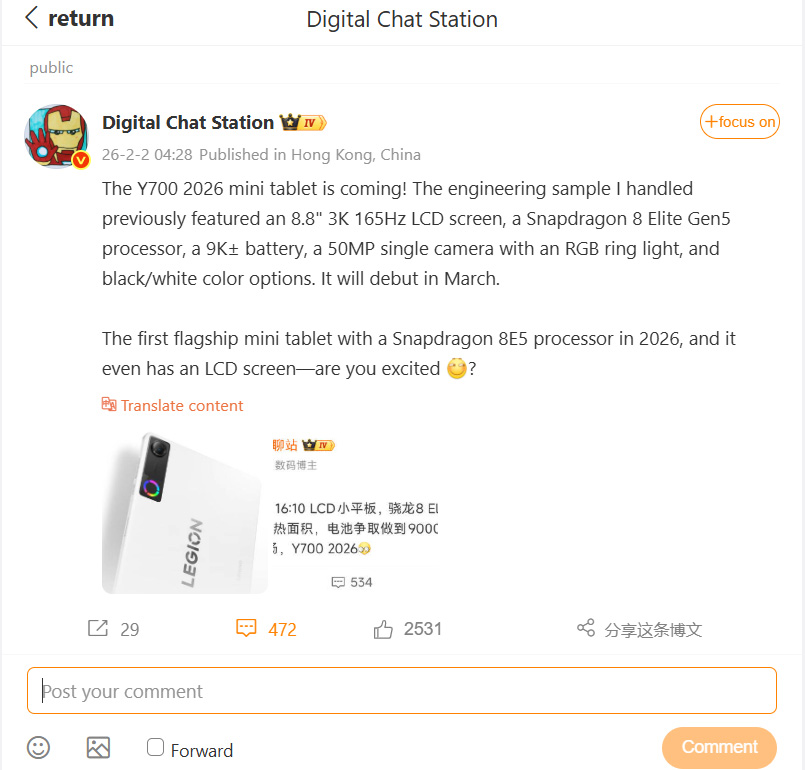Open the Translate content link

181,405
